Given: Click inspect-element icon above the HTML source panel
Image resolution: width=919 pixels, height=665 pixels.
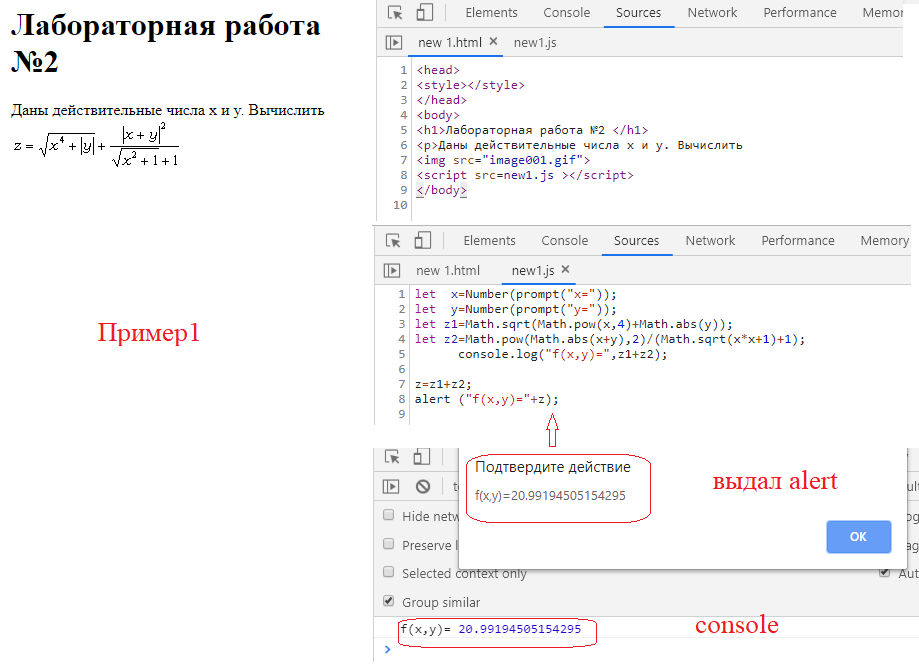Looking at the screenshot, I should click(396, 13).
